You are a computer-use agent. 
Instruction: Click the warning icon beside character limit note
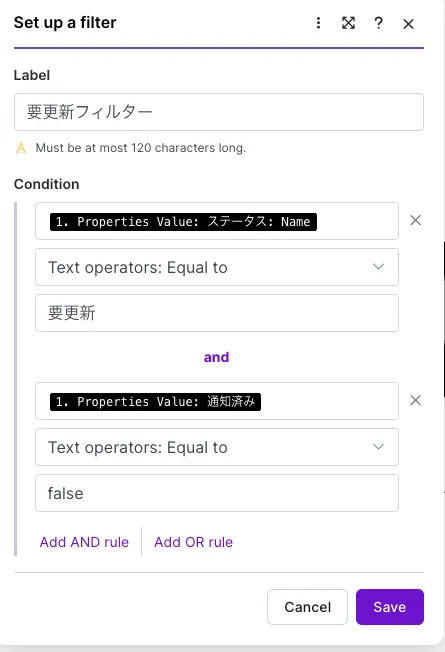tap(21, 148)
